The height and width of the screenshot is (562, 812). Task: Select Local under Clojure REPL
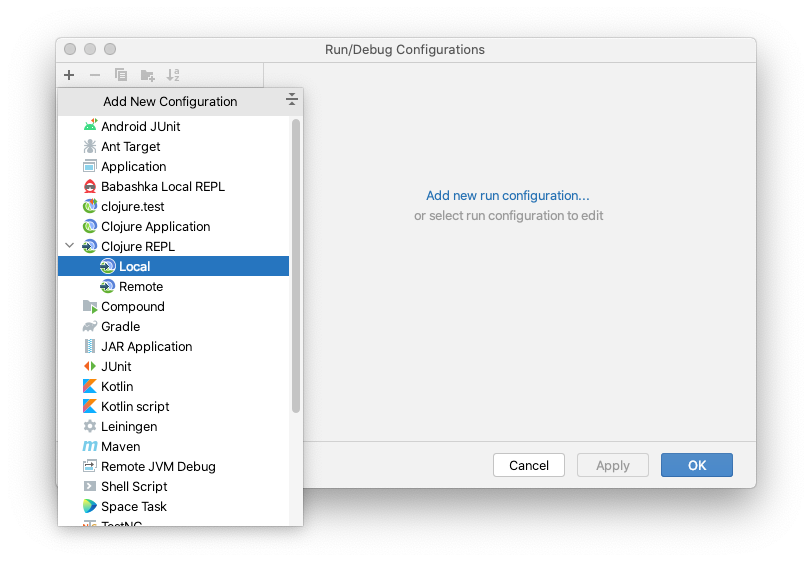pyautogui.click(x=173, y=266)
